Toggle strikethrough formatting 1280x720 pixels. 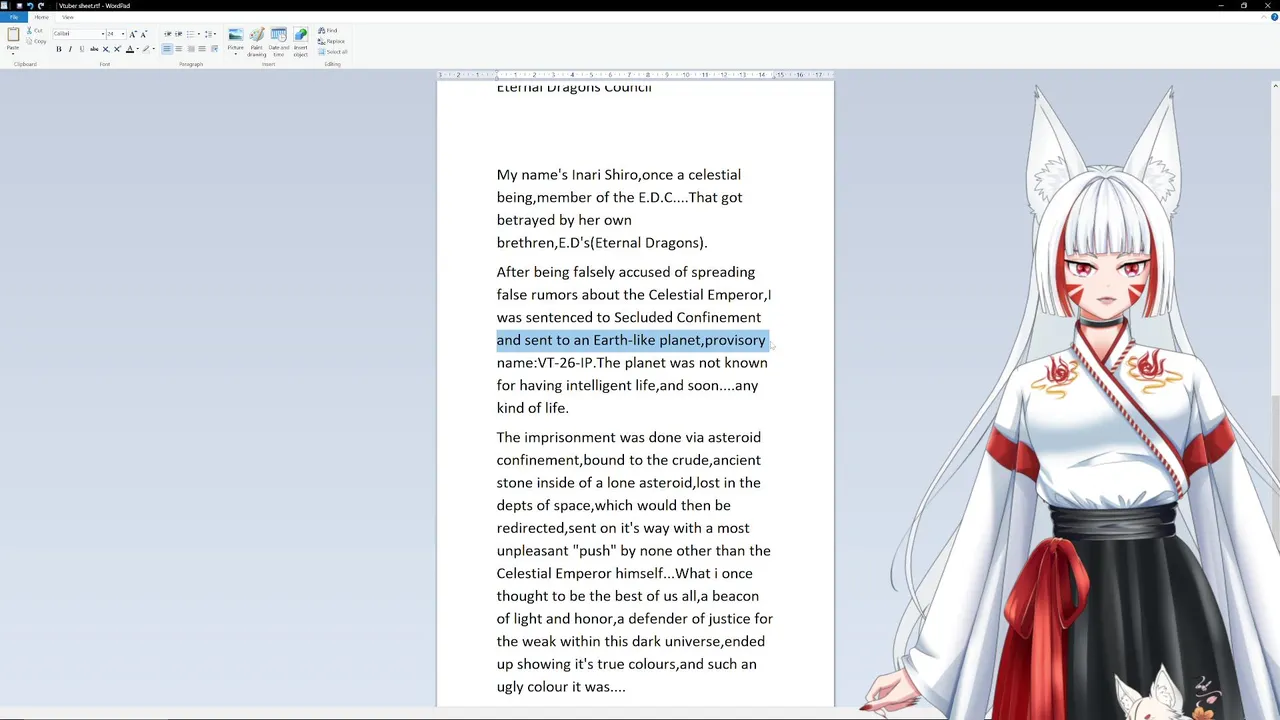pyautogui.click(x=94, y=49)
